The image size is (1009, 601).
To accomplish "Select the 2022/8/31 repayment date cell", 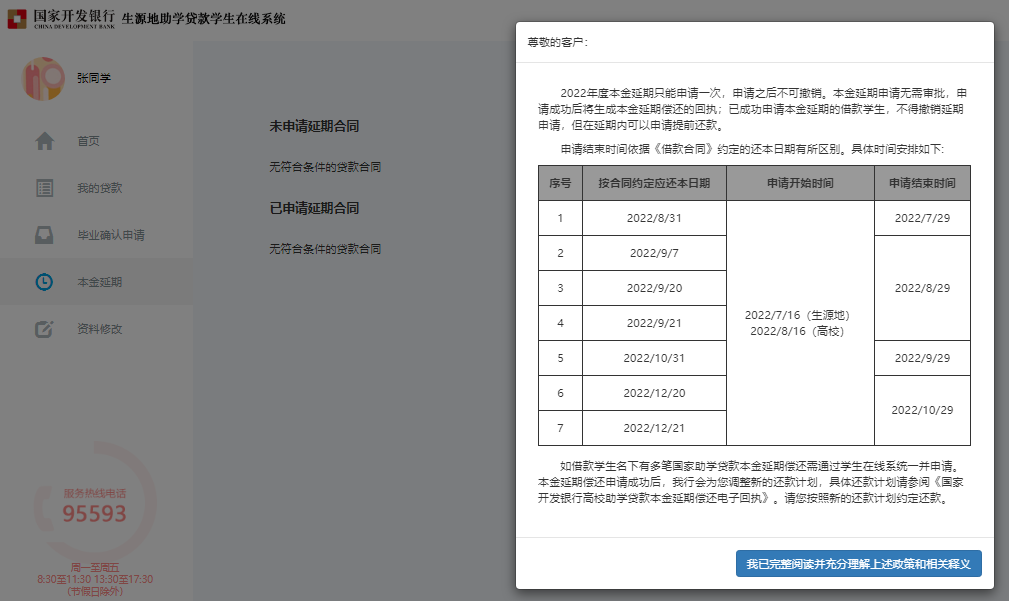I will 653,217.
